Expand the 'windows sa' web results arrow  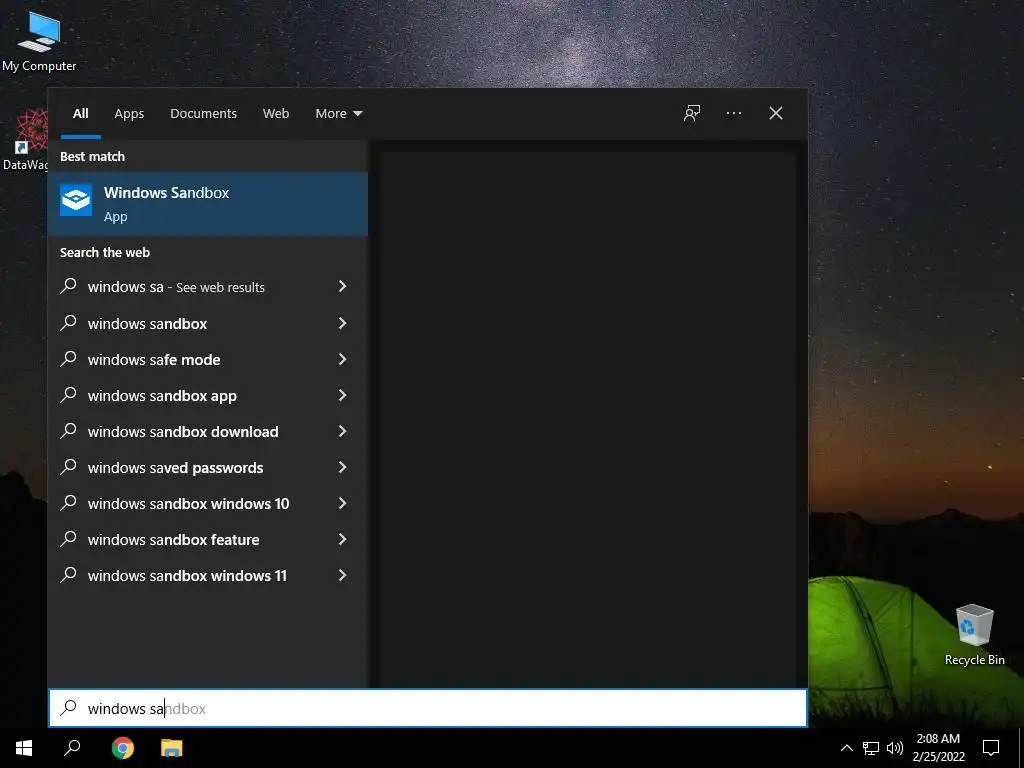pos(342,286)
